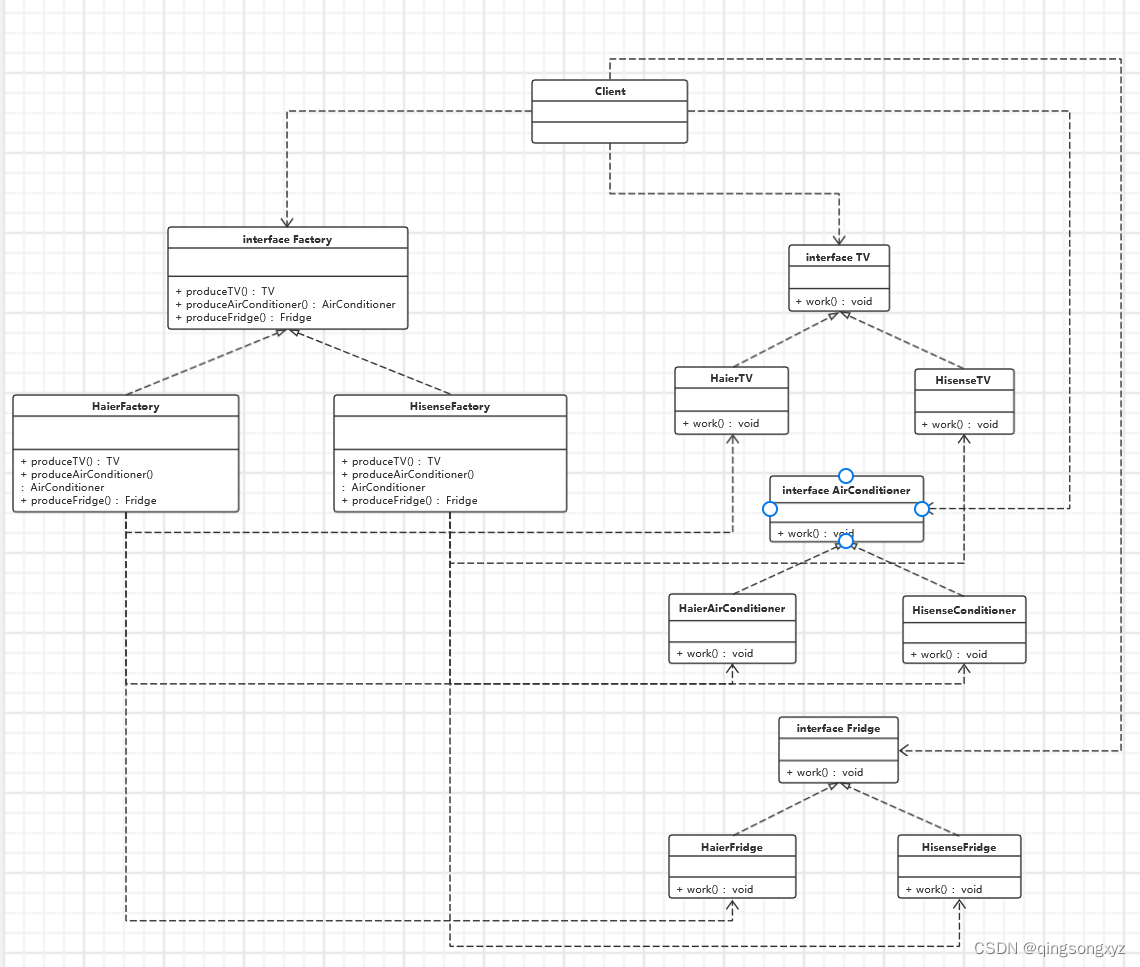Click the HaierFactory class header
The width and height of the screenshot is (1140, 967).
(126, 406)
